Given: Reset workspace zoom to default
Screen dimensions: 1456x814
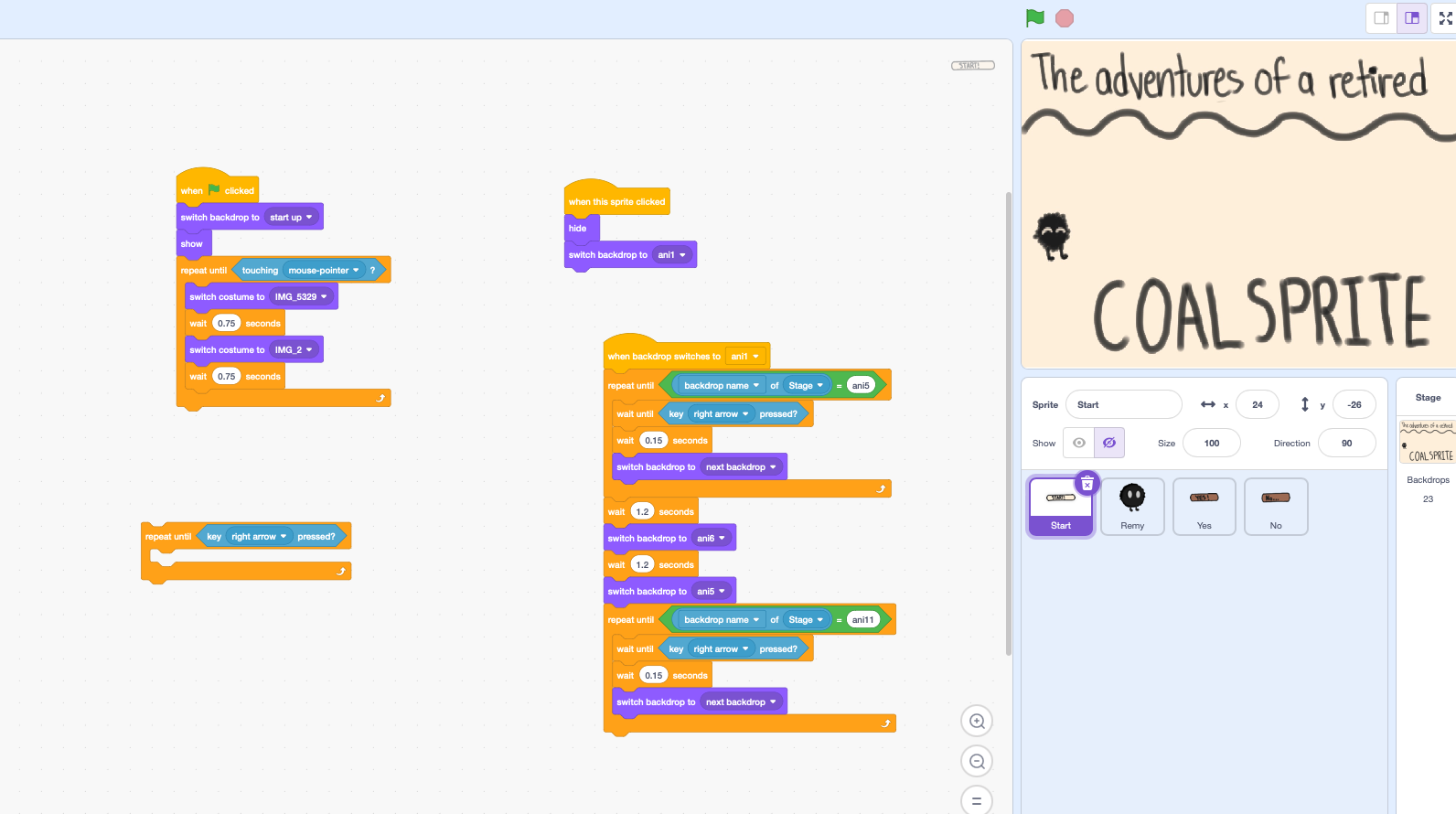Looking at the screenshot, I should [x=977, y=800].
